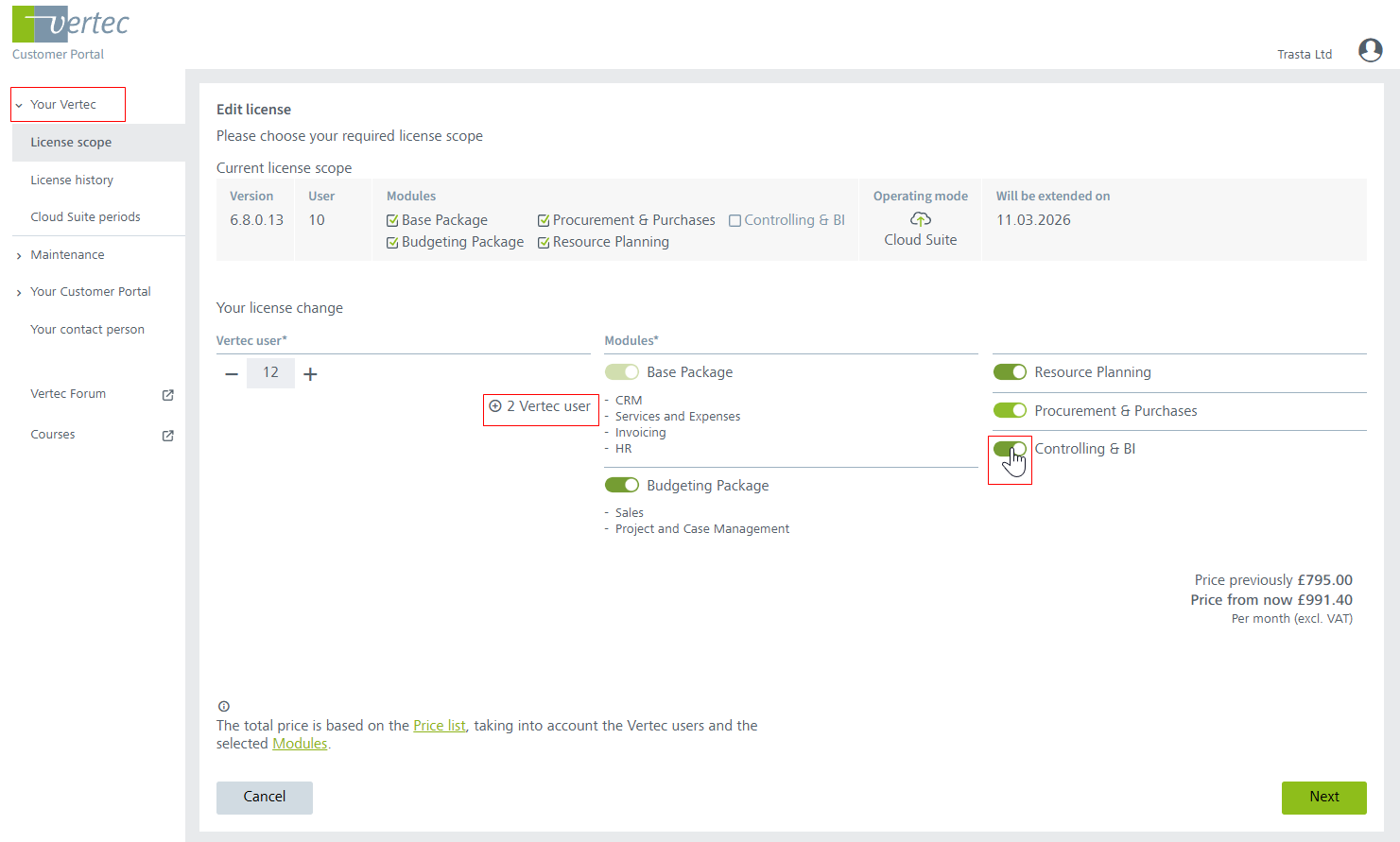Click the Cloud Suite operating mode icon
The image size is (1400, 842).
pyautogui.click(x=920, y=219)
